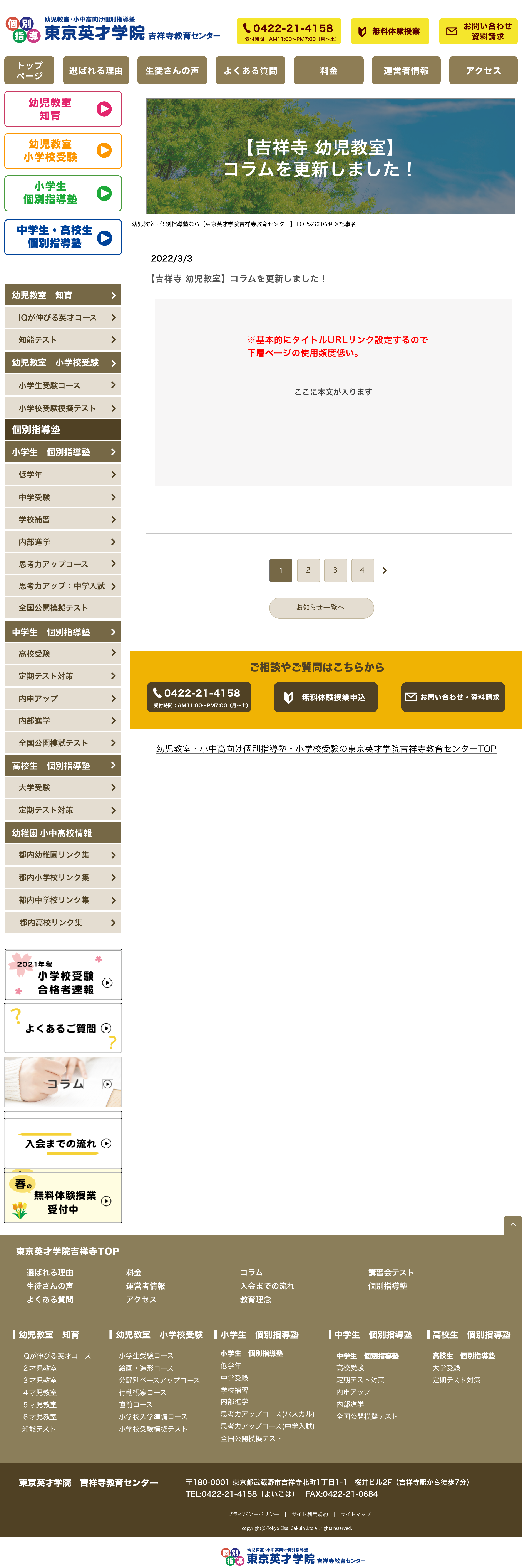Click green play icon on 小学生 個別指導塾 banner
This screenshot has height=1568, width=522.
(x=104, y=193)
